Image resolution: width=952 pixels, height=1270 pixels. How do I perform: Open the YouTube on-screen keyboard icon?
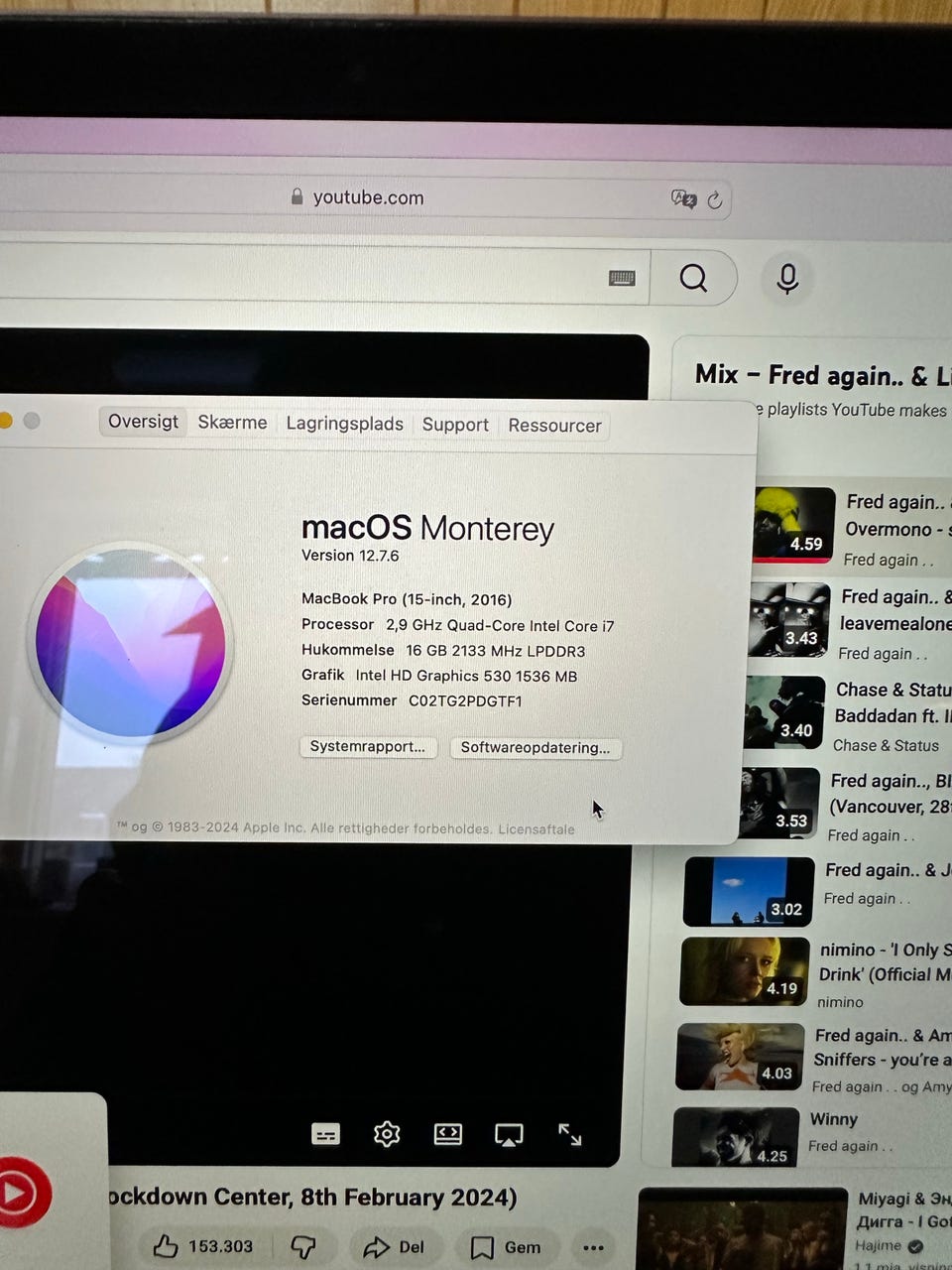coord(622,278)
